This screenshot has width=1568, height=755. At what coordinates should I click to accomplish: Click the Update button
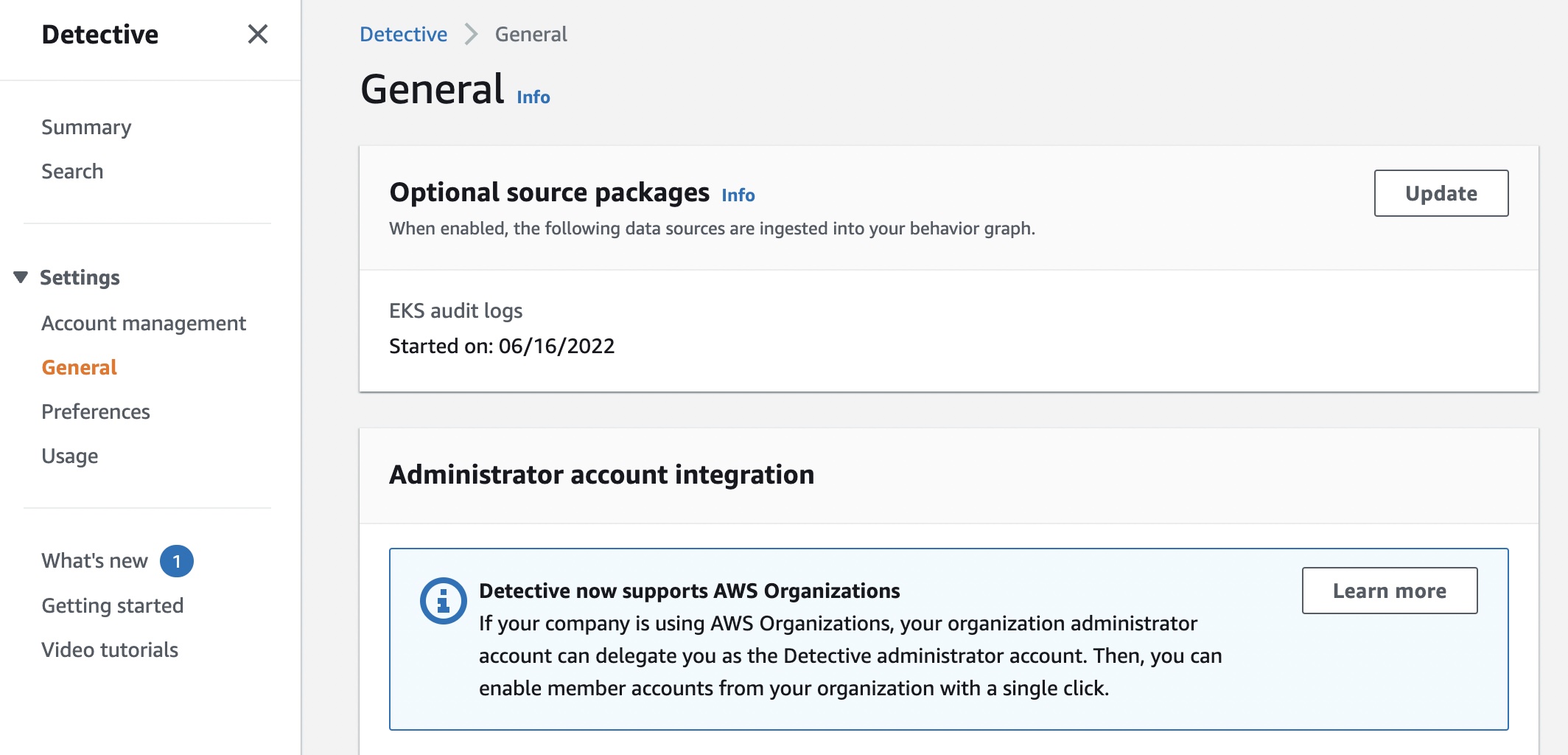click(1441, 193)
